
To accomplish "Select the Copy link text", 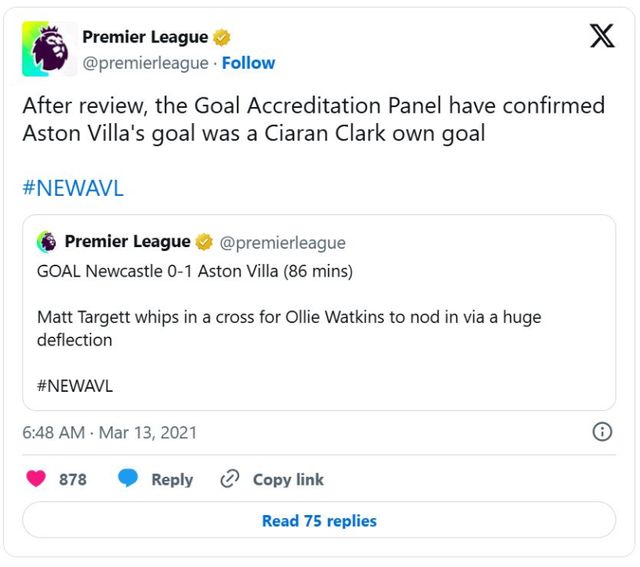I will pos(288,480).
